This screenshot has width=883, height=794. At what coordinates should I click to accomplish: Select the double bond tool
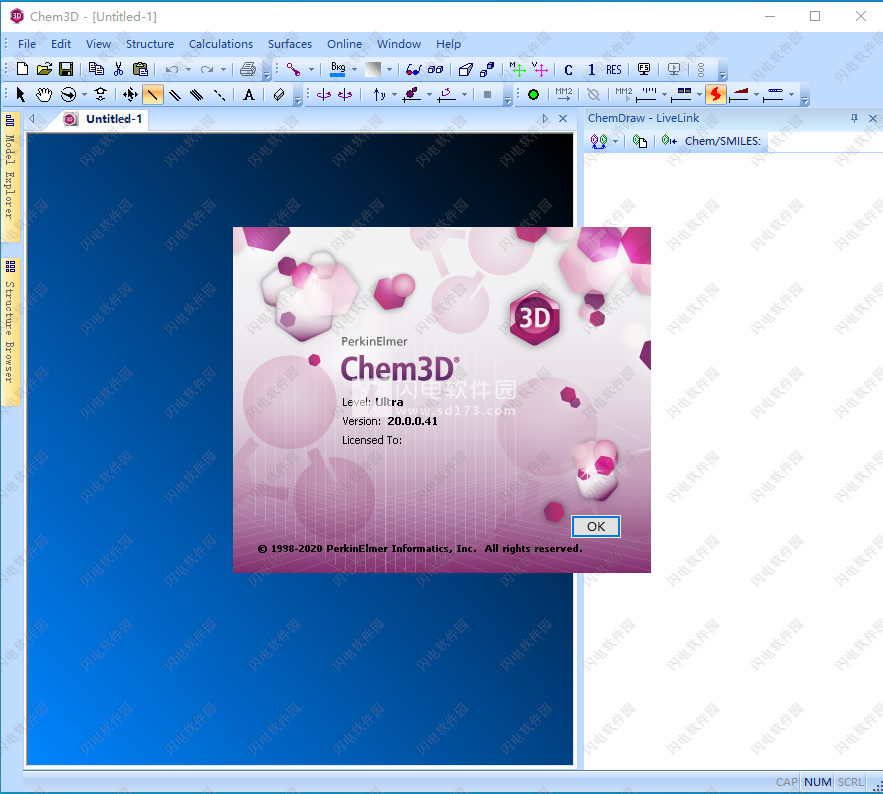175,95
